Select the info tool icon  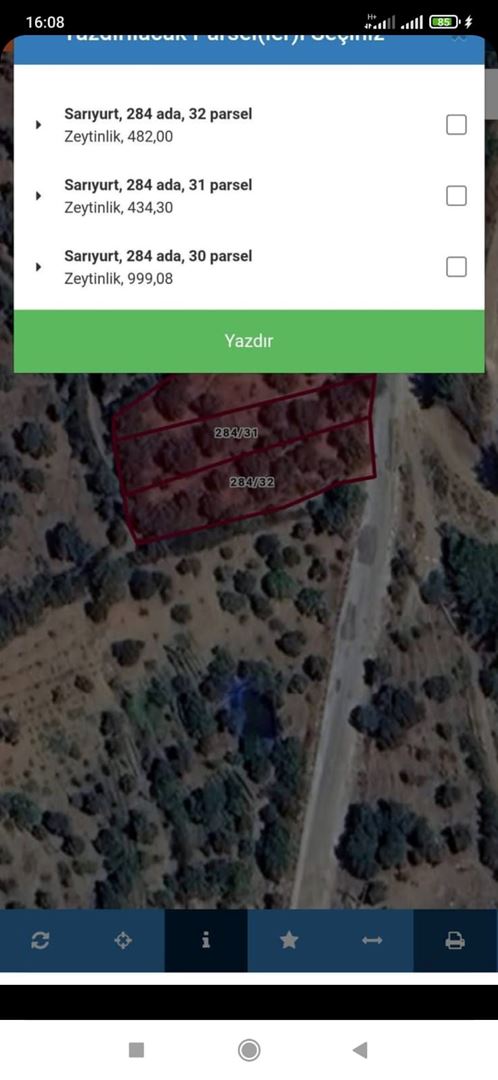[x=206, y=940]
